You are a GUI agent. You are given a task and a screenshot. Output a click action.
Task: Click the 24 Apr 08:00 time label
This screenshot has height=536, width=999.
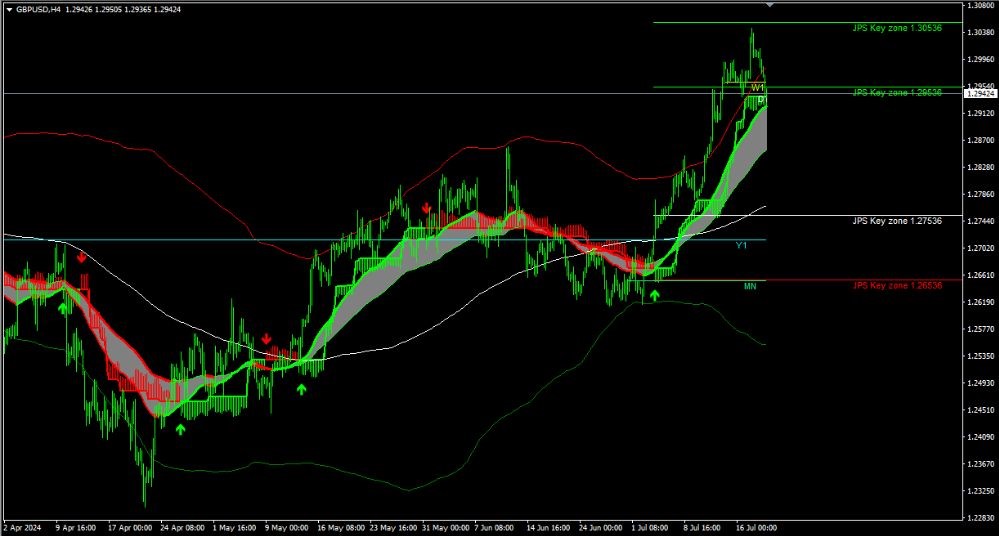click(182, 528)
